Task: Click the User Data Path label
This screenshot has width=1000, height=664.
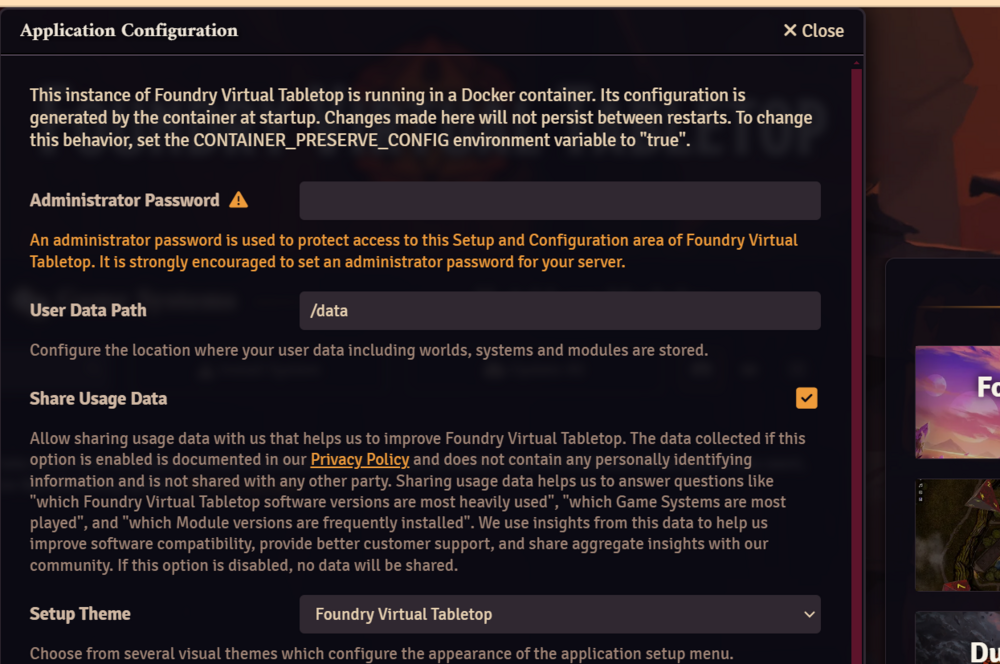Action: [88, 310]
